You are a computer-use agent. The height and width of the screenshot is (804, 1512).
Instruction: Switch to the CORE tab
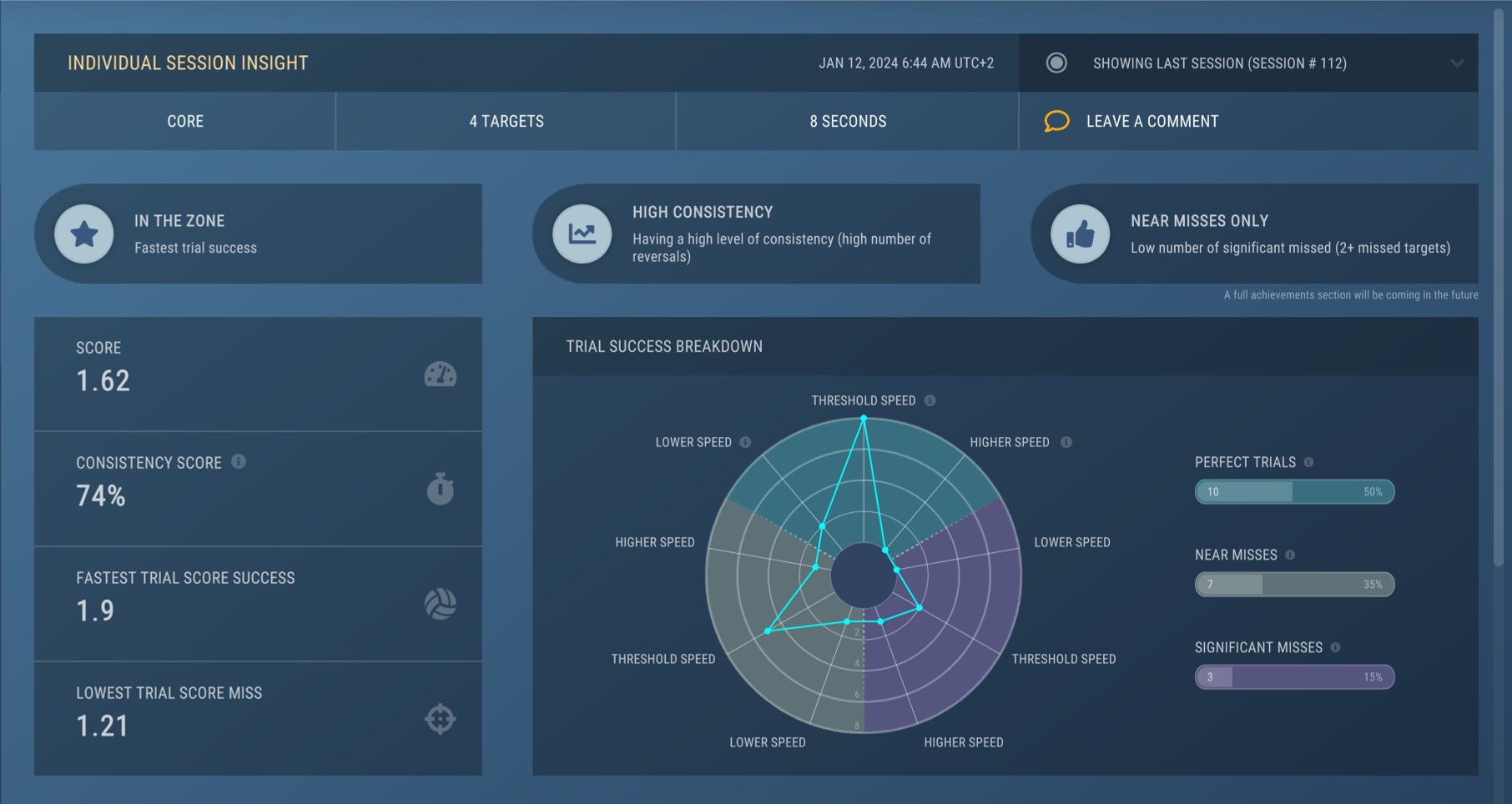[184, 121]
